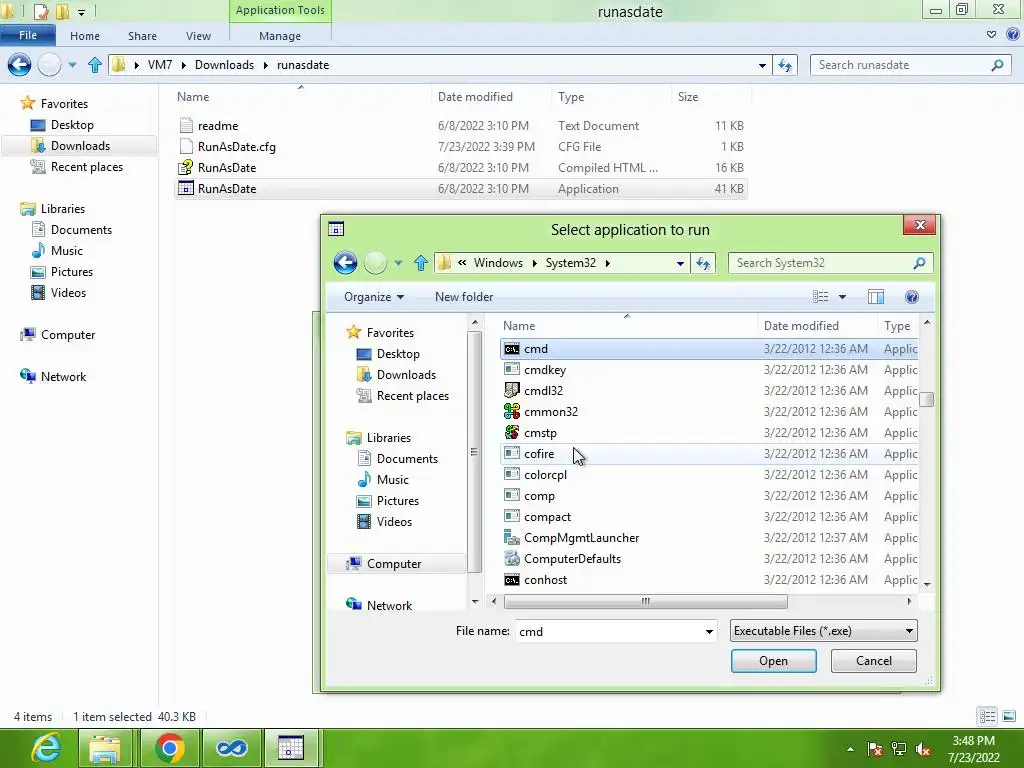Switch Explorer to details view in status bar

987,716
